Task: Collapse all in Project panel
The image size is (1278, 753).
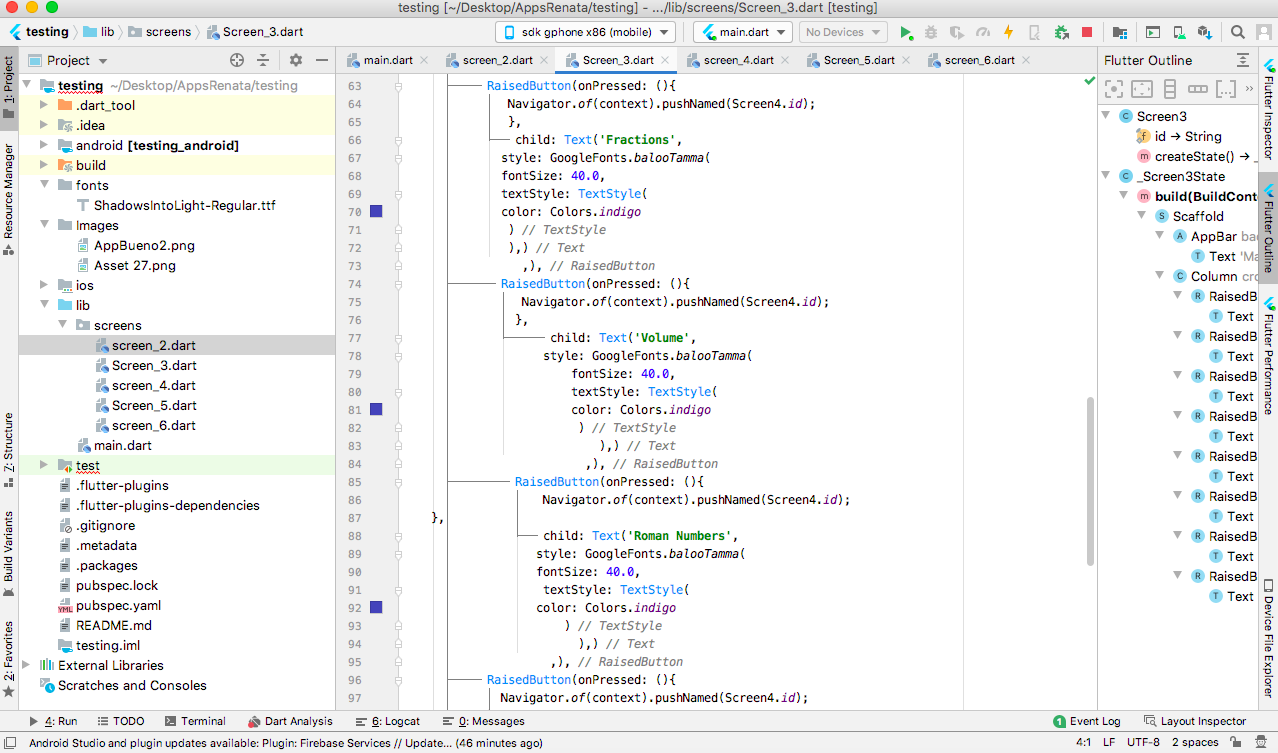Action: coord(263,60)
